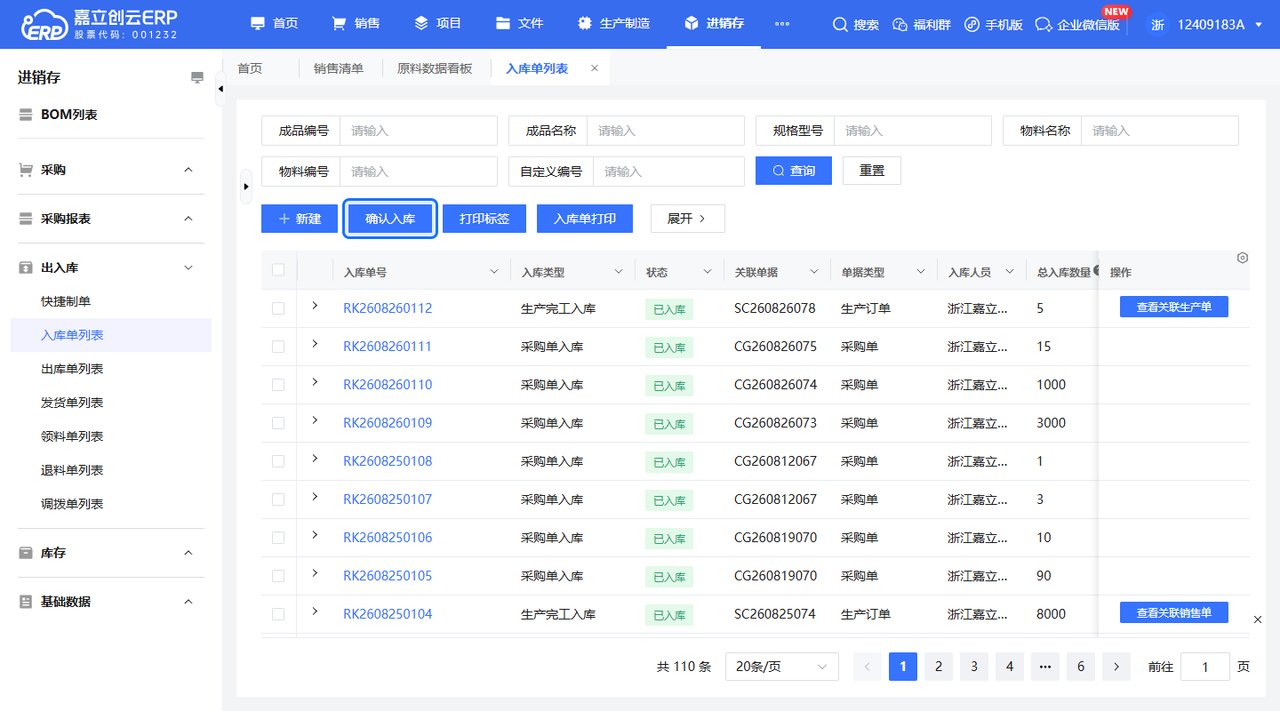
Task: Check the row RK2608260109
Action: [x=278, y=423]
